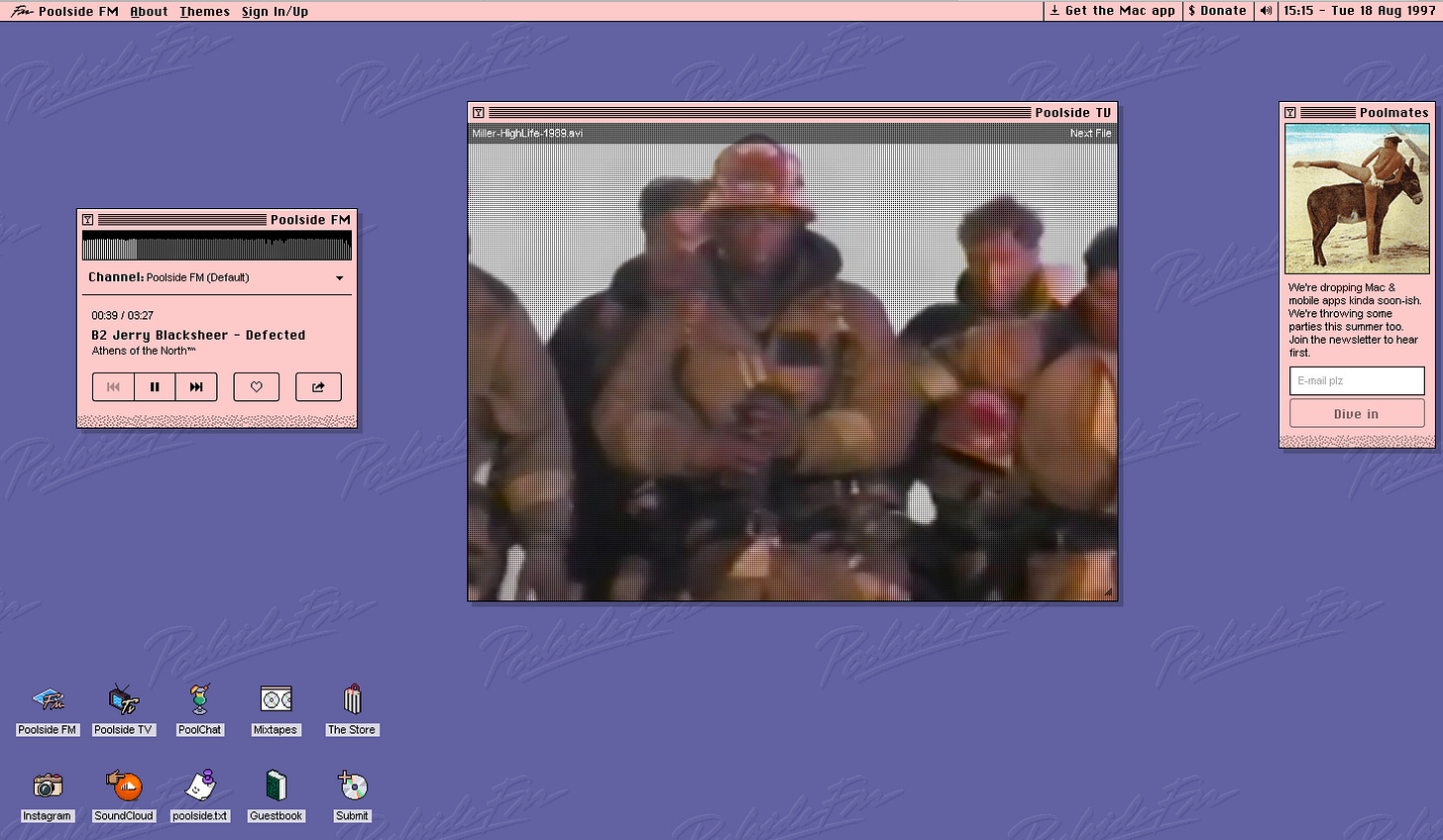Click Next File in Poolside TV

[x=1090, y=134]
